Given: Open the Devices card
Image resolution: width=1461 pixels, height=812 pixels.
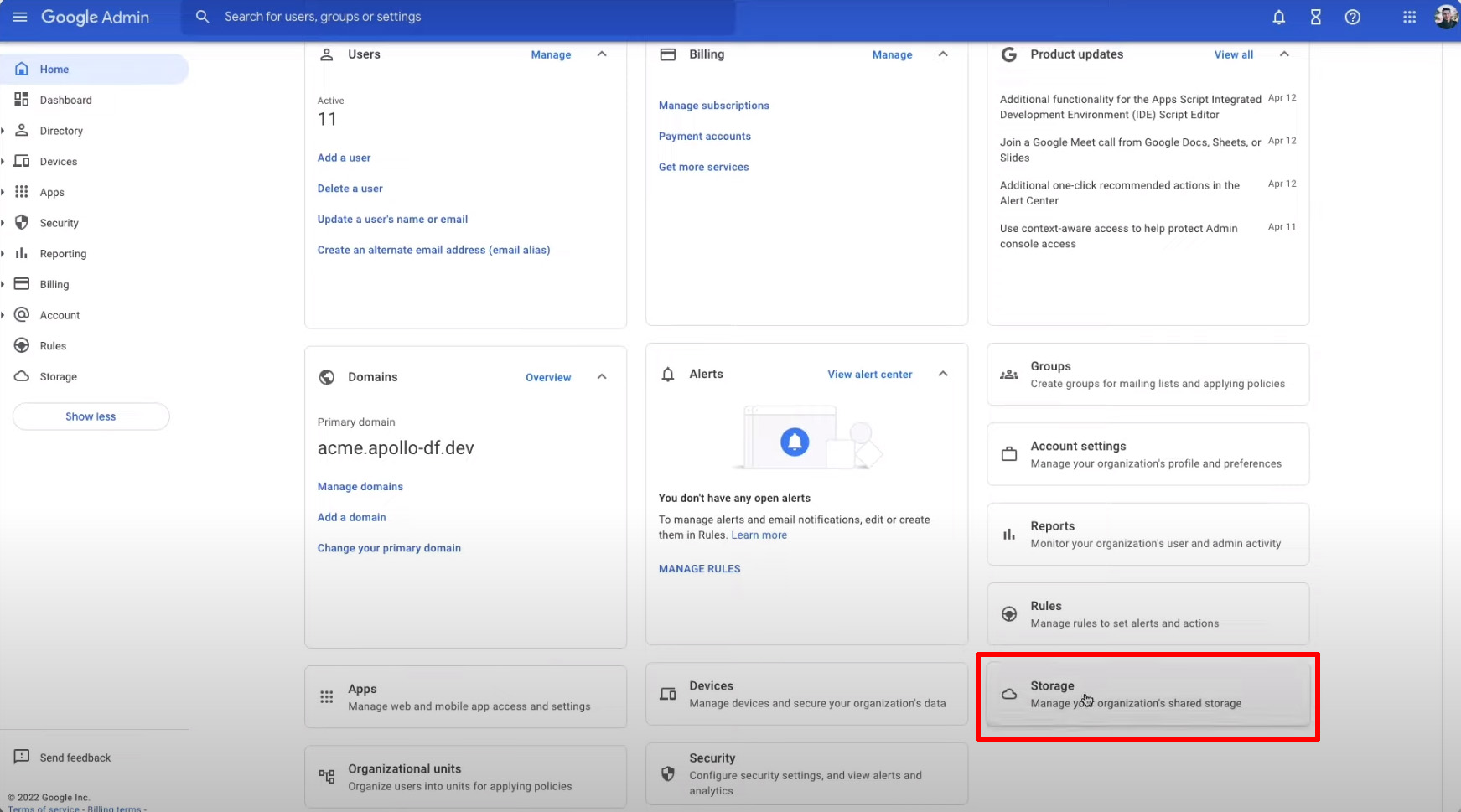Looking at the screenshot, I should pos(806,694).
